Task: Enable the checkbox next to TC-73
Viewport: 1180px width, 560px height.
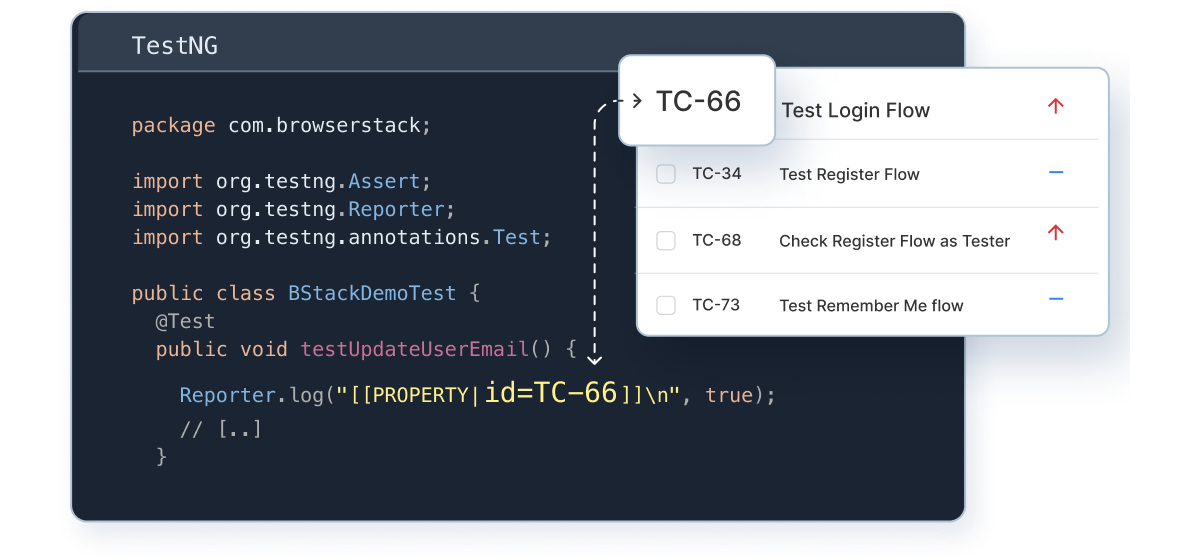Action: click(666, 306)
